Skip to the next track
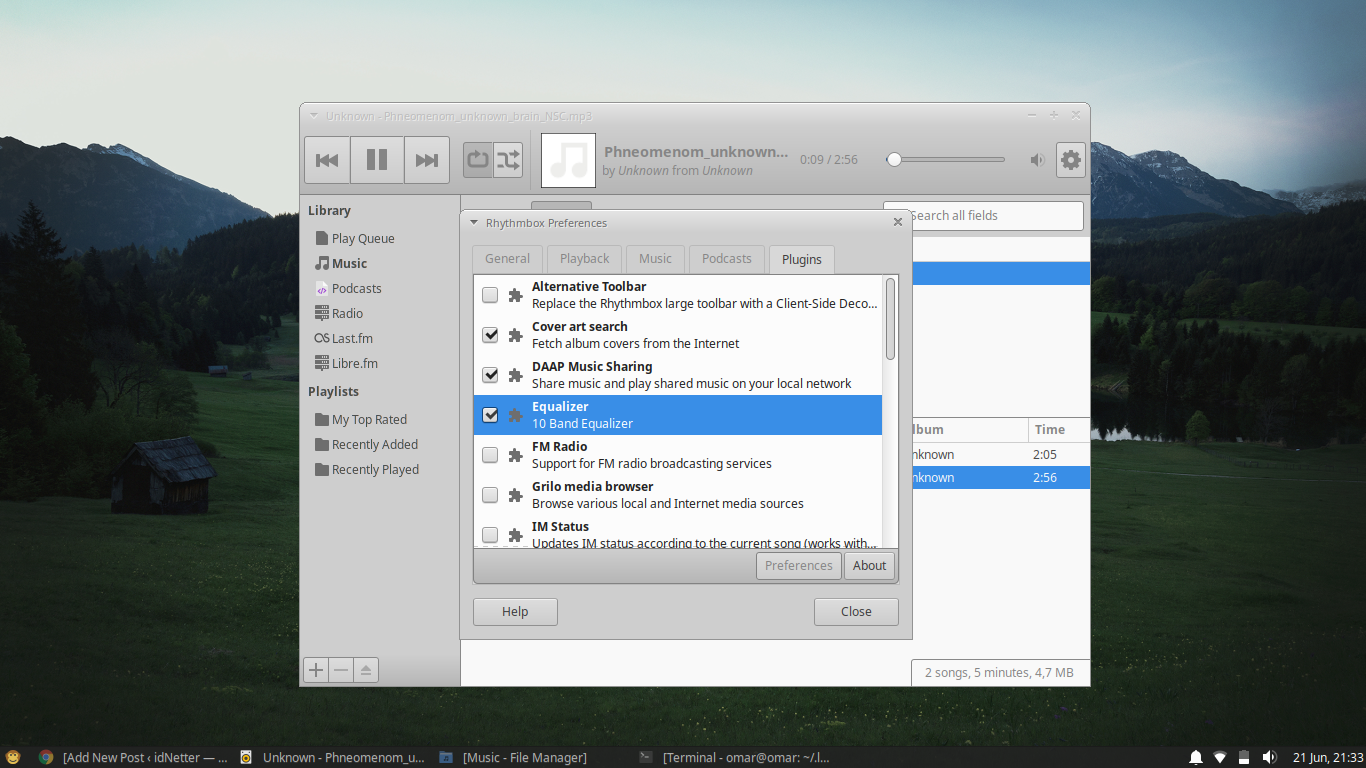The width and height of the screenshot is (1366, 768). tap(427, 159)
